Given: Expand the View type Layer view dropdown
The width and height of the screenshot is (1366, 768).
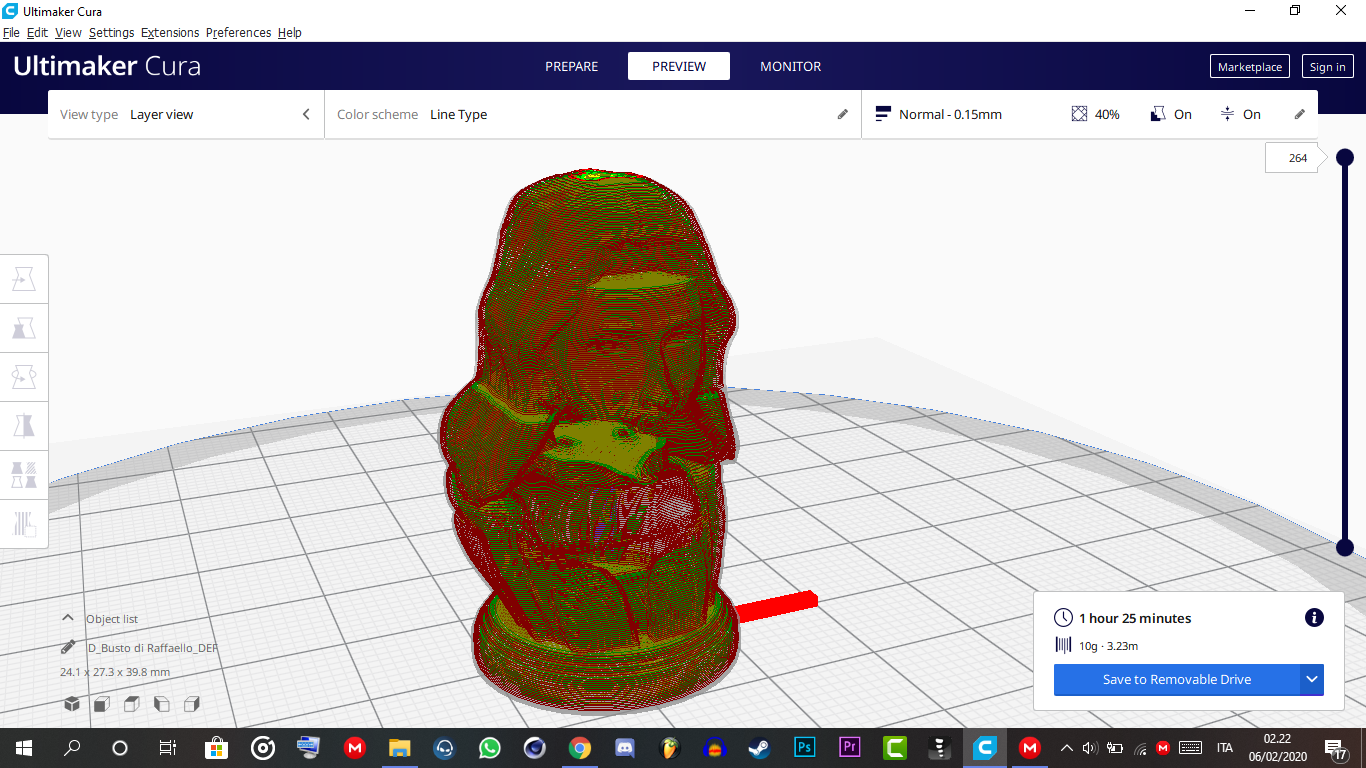Looking at the screenshot, I should [x=186, y=115].
